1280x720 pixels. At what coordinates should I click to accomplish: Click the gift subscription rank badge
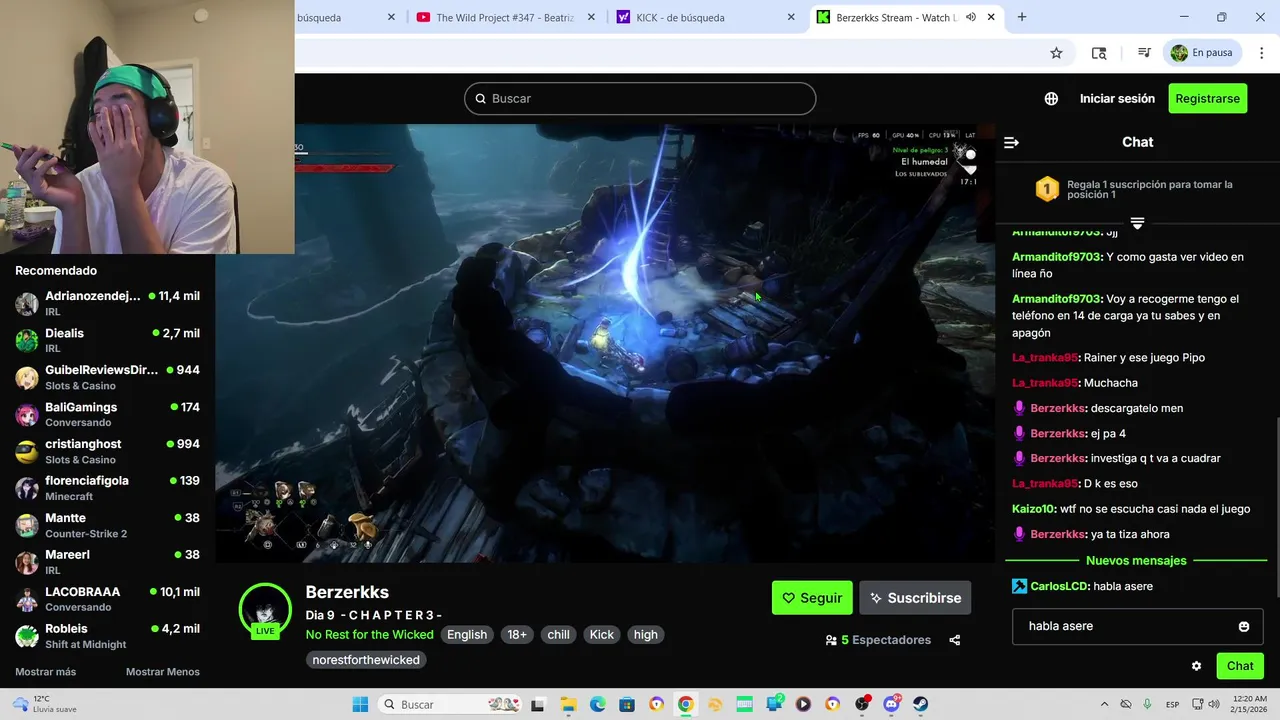[x=1047, y=189]
